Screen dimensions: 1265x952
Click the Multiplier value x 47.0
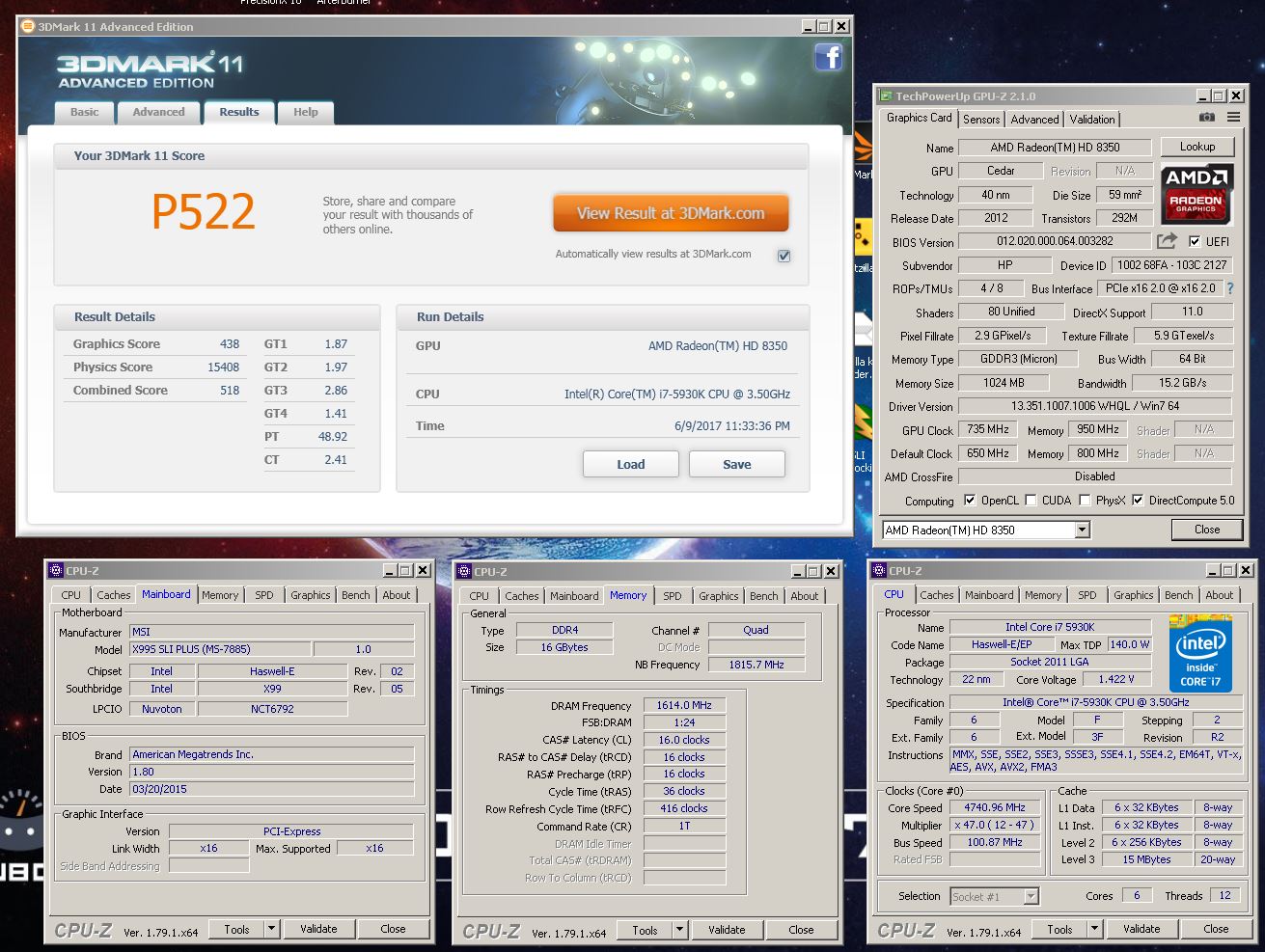click(x=995, y=825)
